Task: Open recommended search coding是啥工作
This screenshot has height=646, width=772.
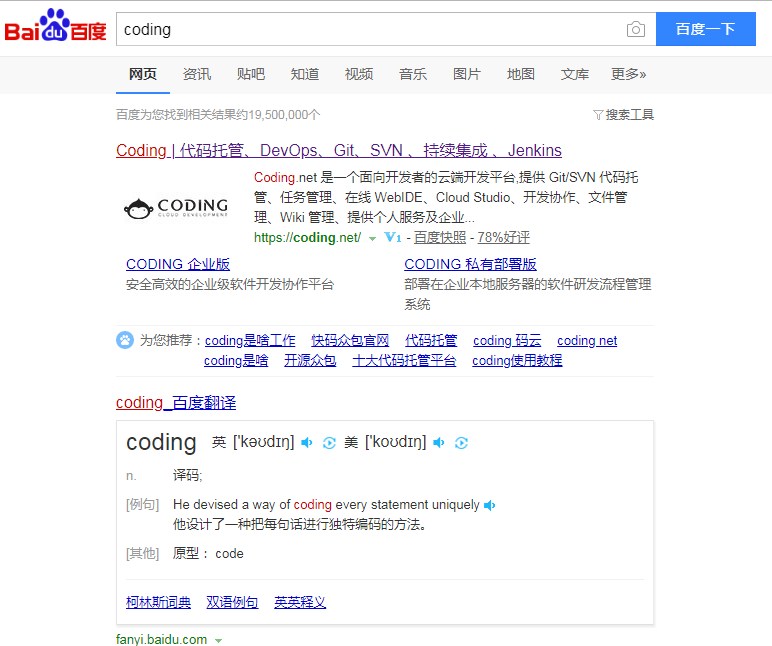Action: point(250,341)
